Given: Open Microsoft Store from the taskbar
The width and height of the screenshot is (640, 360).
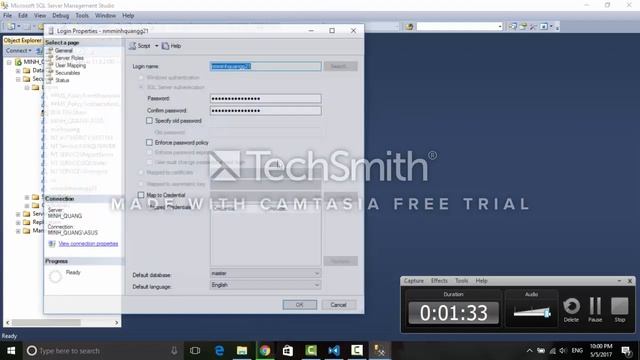Looking at the screenshot, I should [288, 351].
